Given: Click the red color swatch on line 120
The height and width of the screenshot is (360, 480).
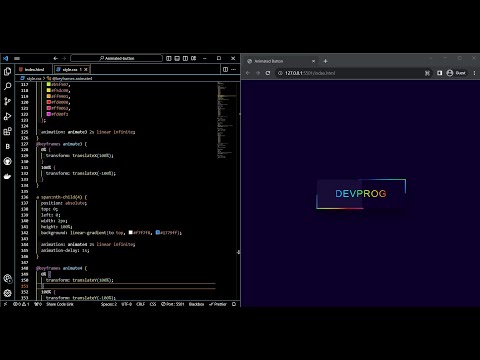Looking at the screenshot, I should click(x=49, y=102).
